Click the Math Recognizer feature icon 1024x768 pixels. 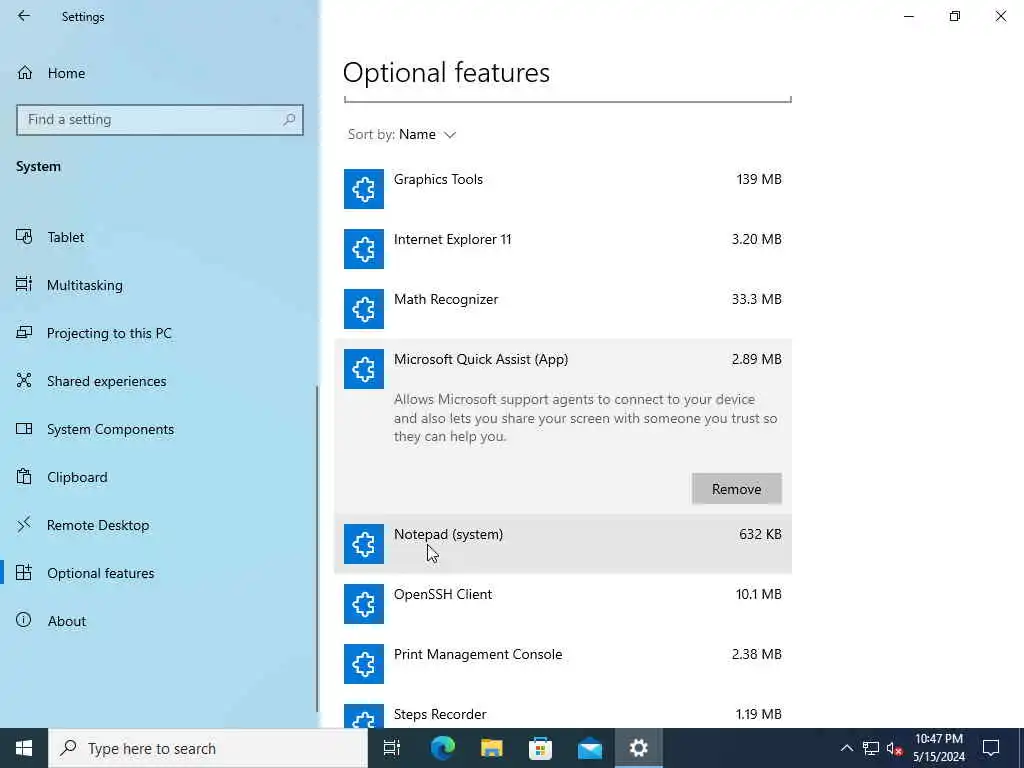pos(364,309)
